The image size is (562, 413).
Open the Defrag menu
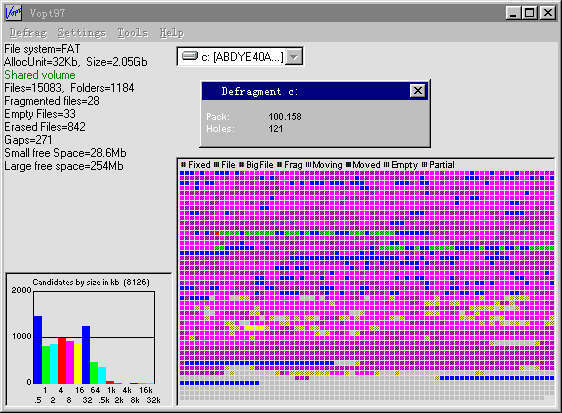click(28, 33)
